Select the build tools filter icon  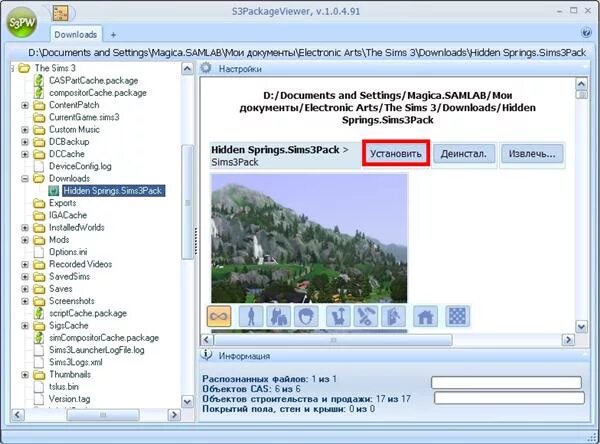click(366, 316)
